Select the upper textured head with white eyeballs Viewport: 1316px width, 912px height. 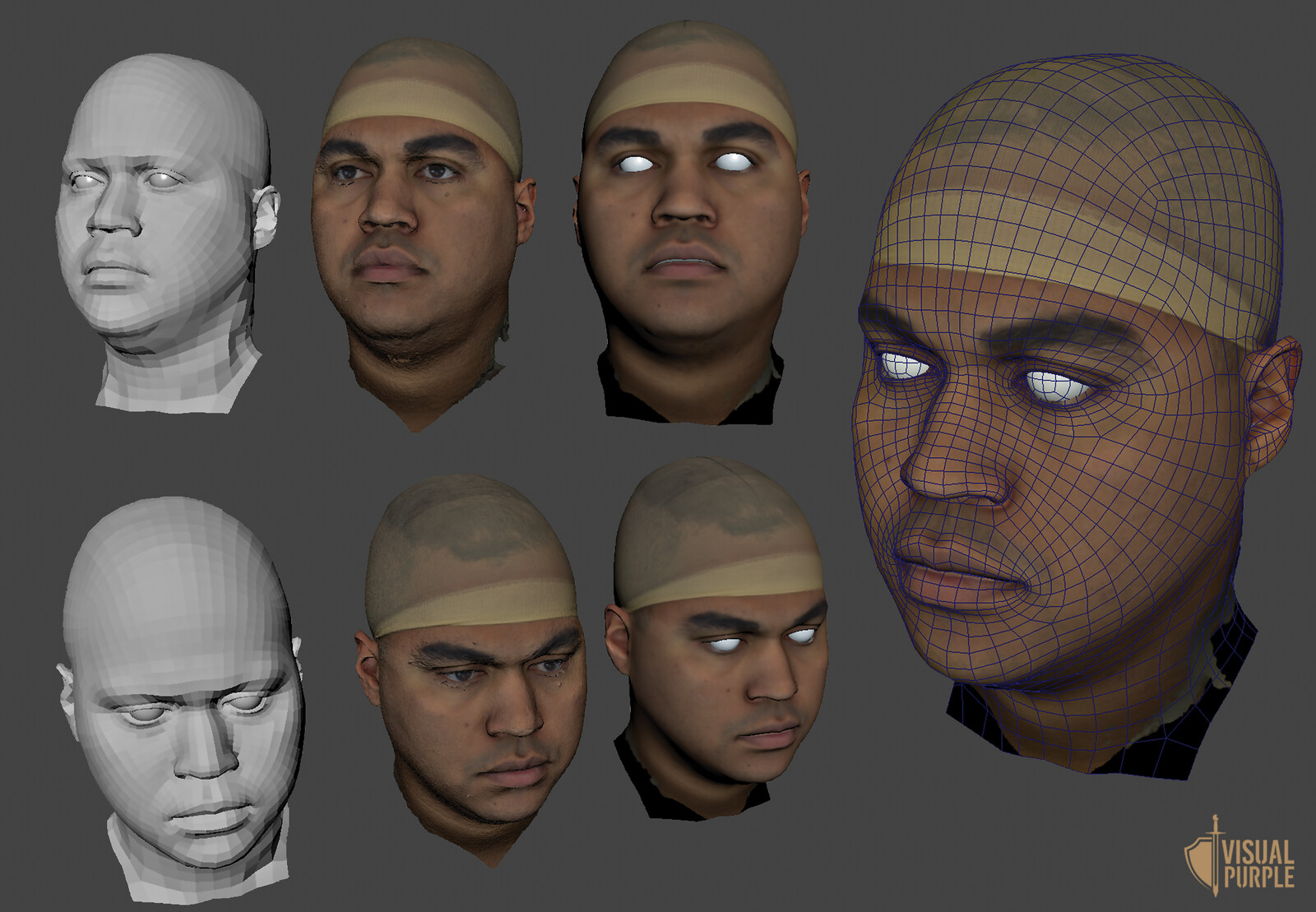click(x=693, y=222)
